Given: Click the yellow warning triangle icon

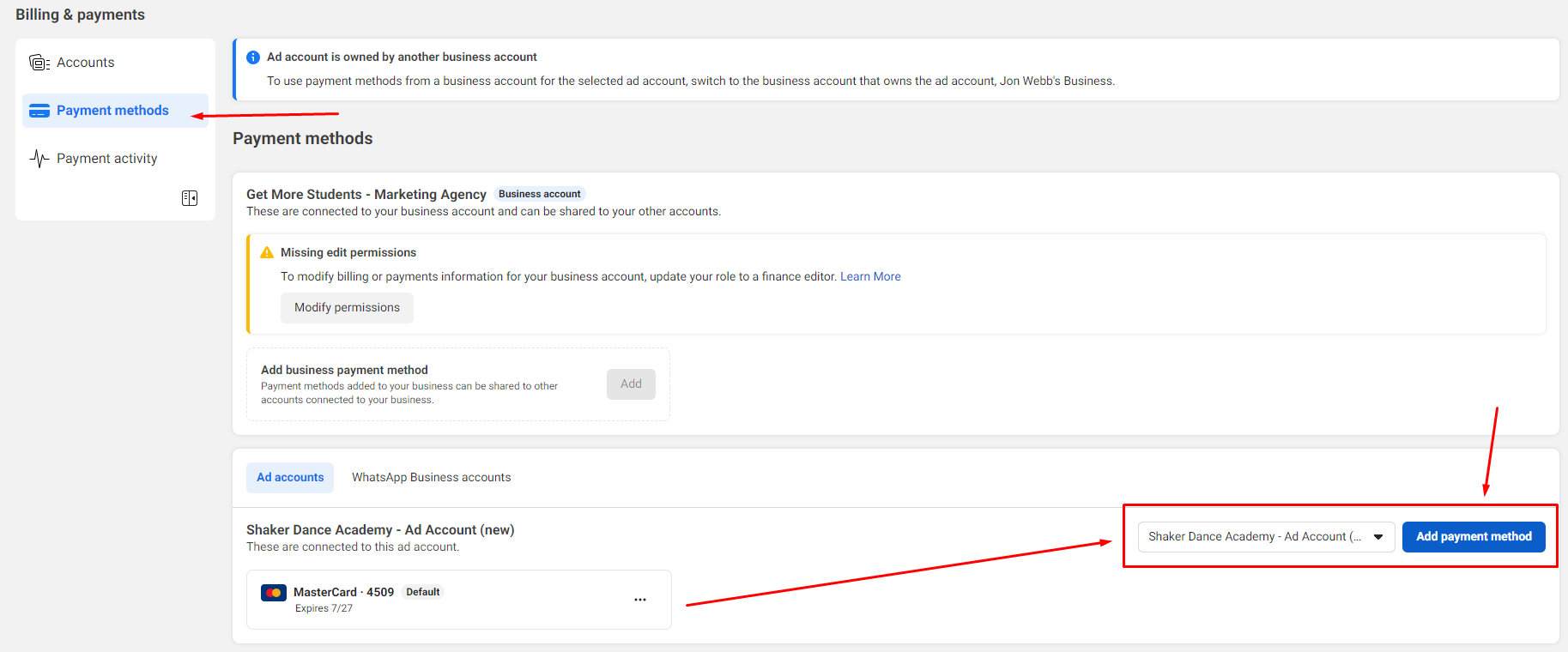Looking at the screenshot, I should coord(267,252).
